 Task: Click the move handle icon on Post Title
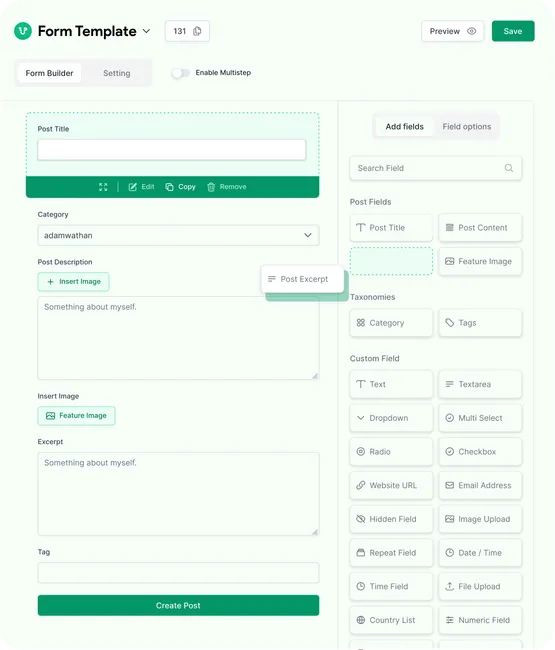103,187
